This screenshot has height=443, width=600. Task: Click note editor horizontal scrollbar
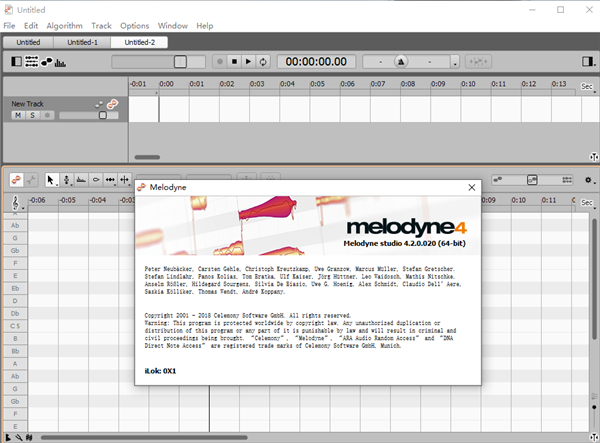(x=144, y=437)
